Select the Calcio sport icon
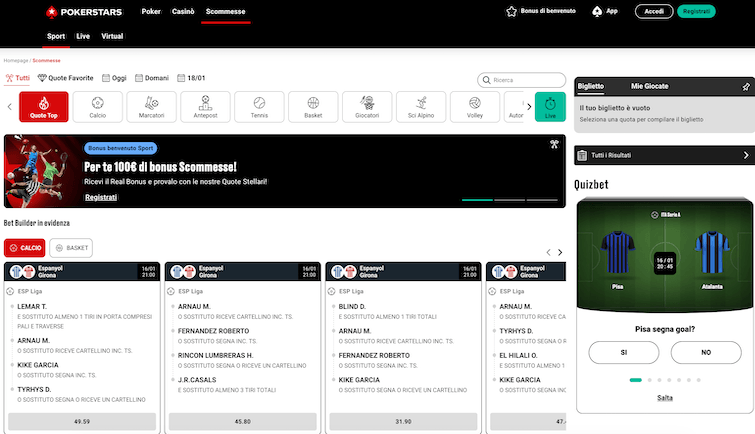 pyautogui.click(x=98, y=107)
